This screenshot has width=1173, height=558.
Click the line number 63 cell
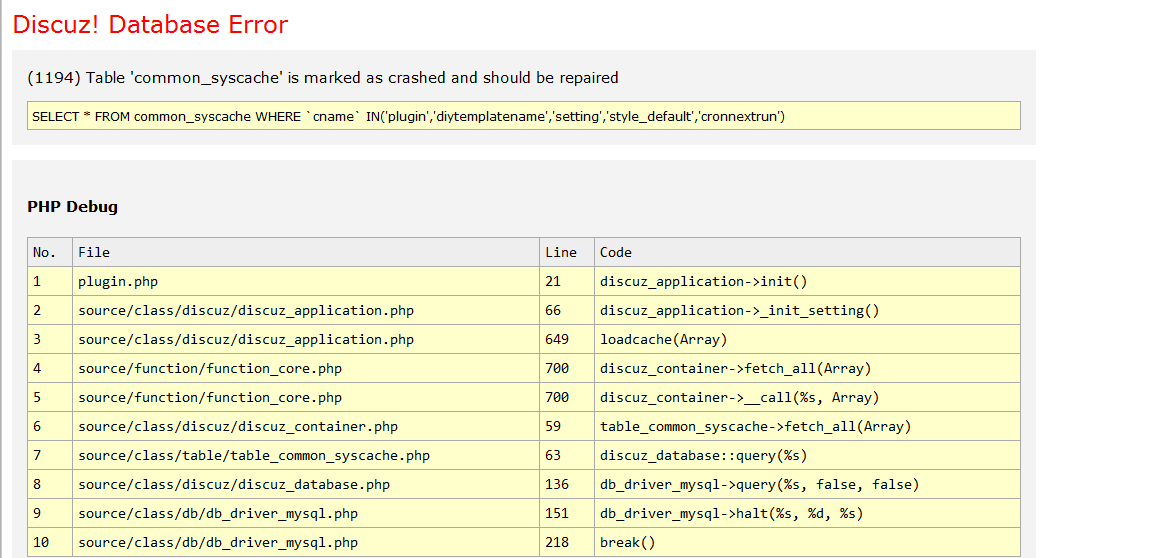tap(567, 456)
